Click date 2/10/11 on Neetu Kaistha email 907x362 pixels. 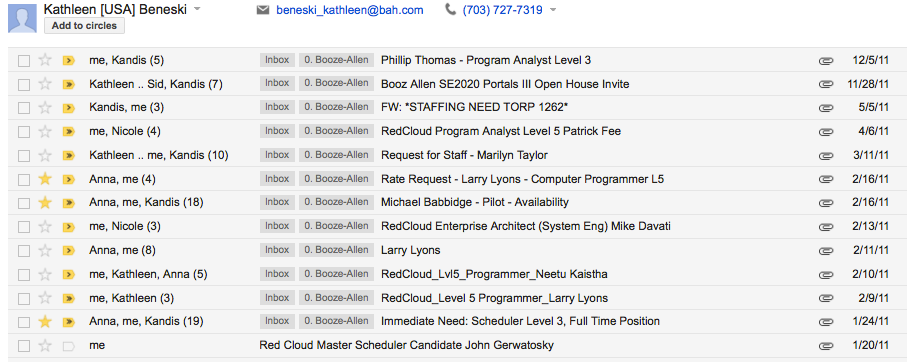[871, 274]
